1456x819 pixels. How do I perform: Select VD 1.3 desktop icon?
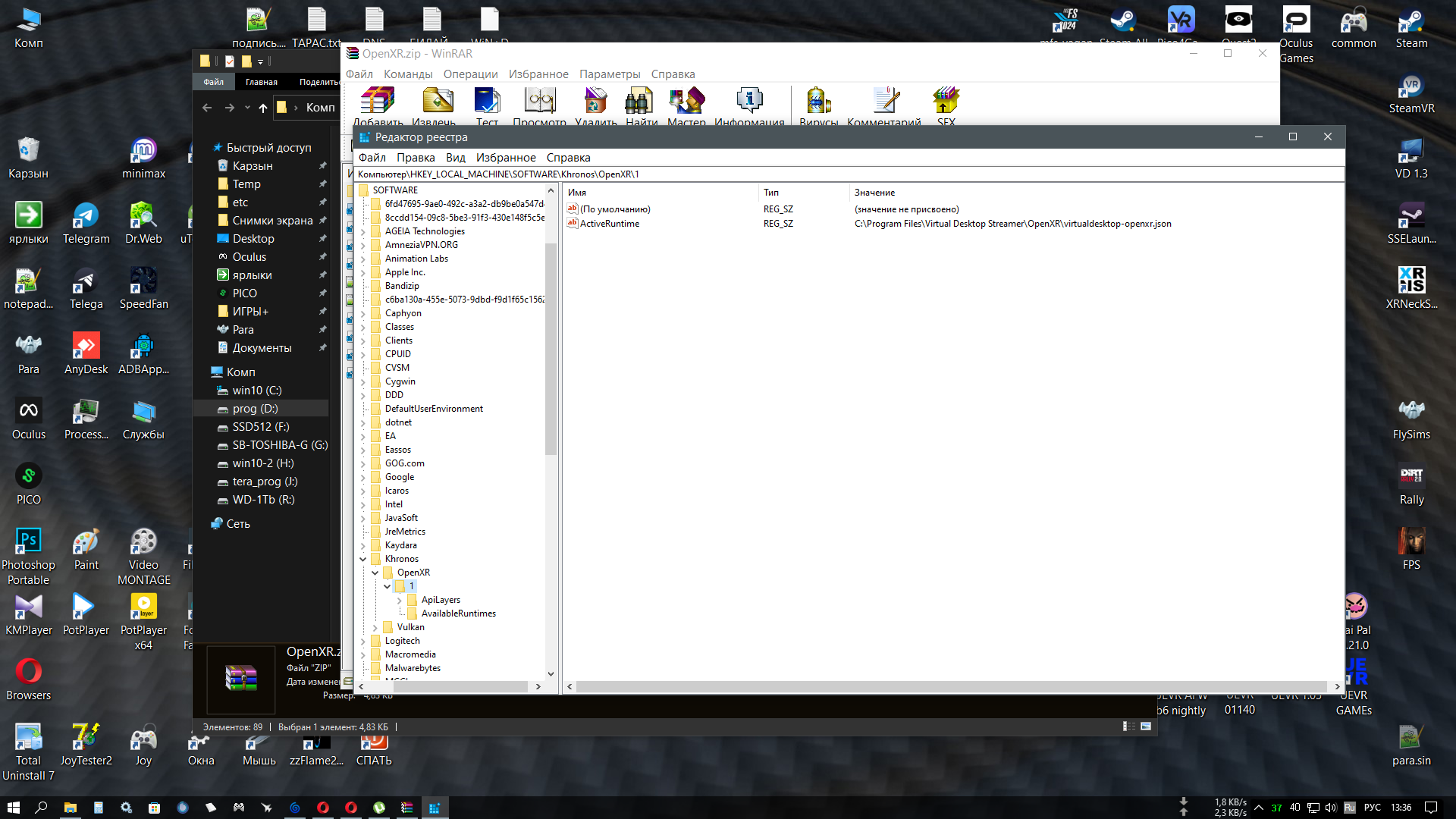pos(1411,158)
